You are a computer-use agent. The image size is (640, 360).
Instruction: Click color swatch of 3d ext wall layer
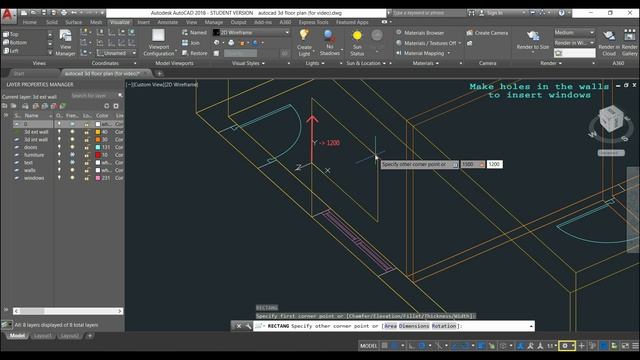98,132
